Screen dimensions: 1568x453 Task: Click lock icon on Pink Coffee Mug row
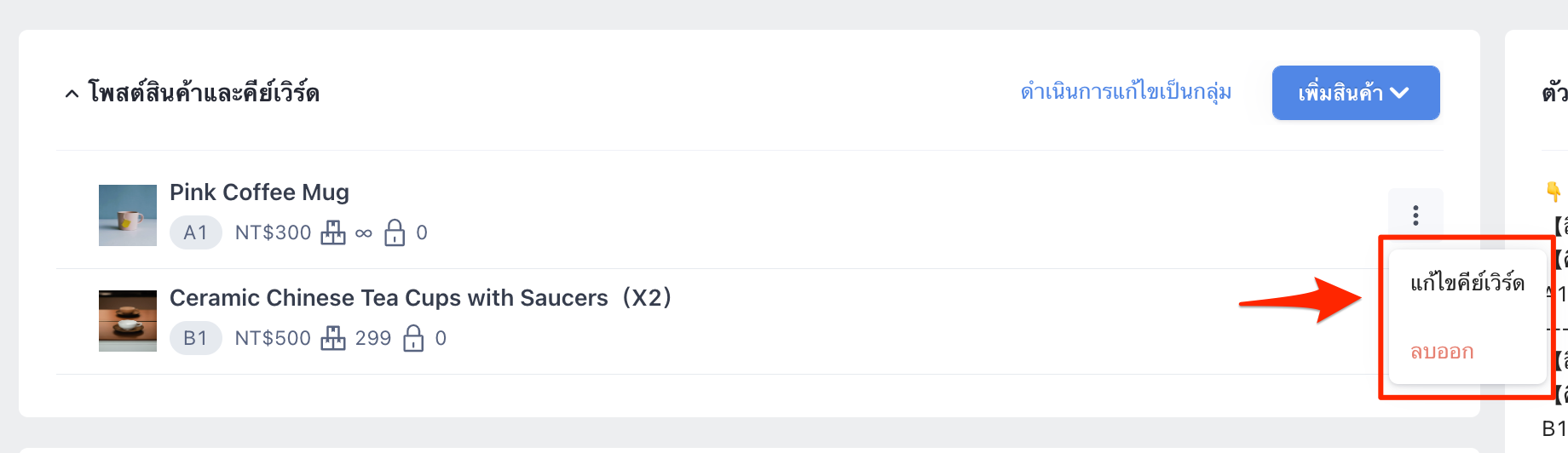[x=395, y=232]
